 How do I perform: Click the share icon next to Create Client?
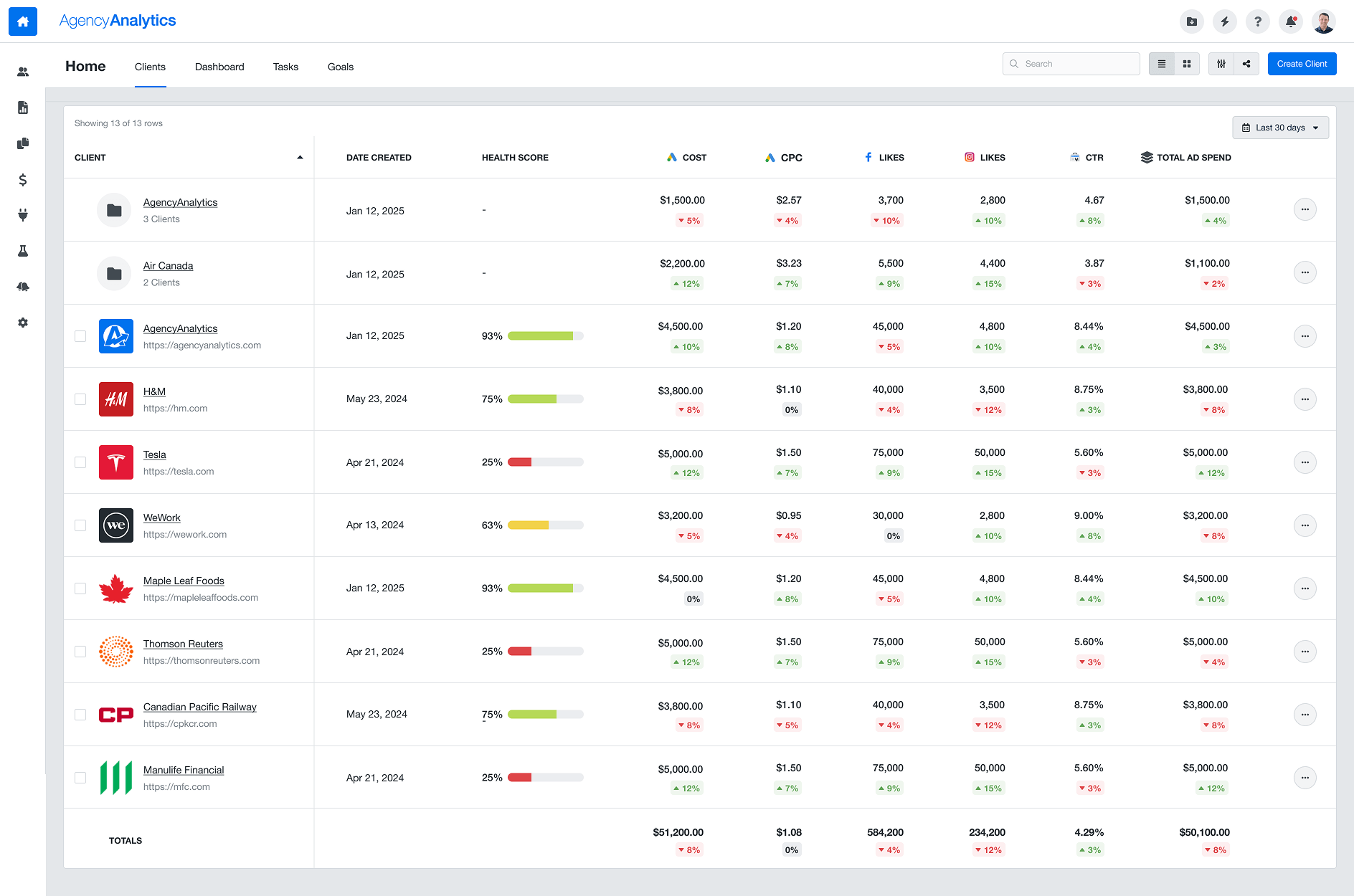1246,64
